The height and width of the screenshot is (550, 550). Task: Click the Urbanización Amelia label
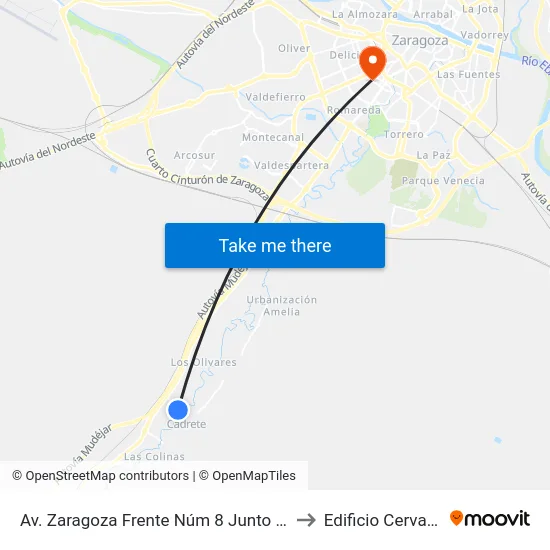[281, 306]
